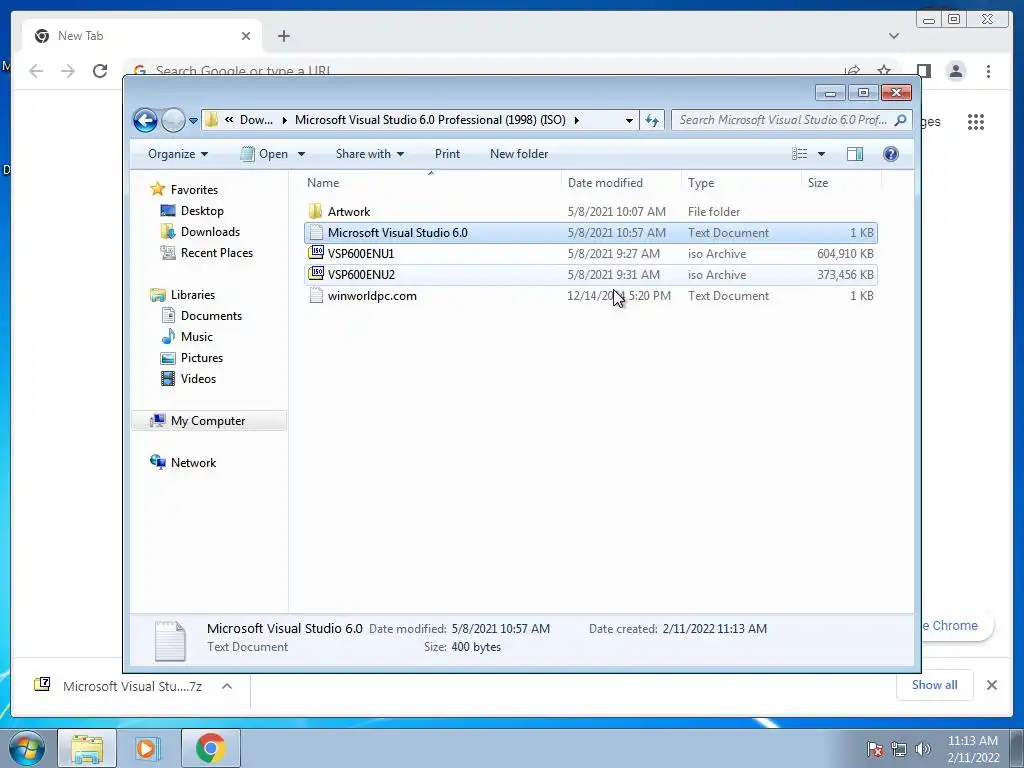Open Chrome's side panel icon
The height and width of the screenshot is (768, 1024).
point(923,71)
